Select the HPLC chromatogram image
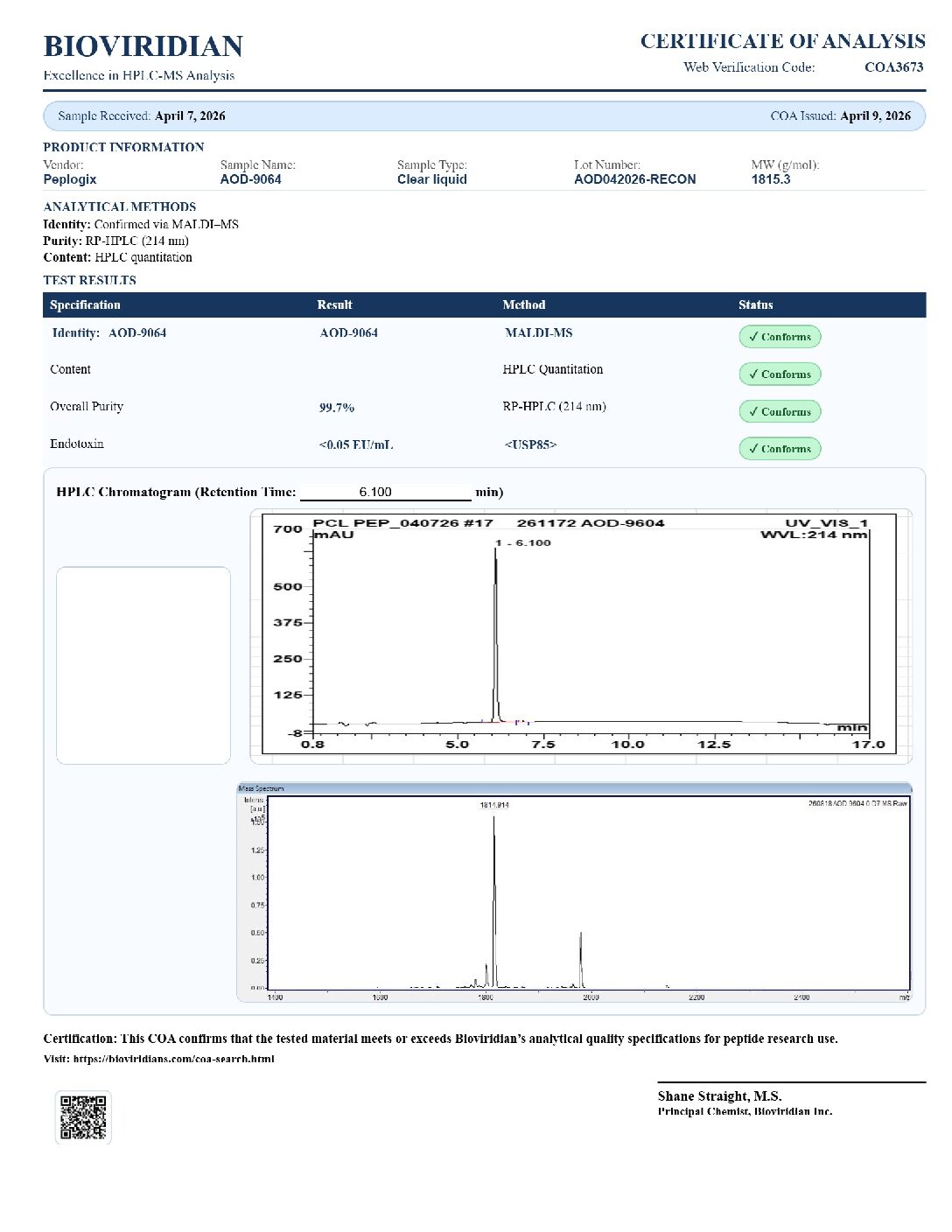This screenshot has height=1232, width=952. [581, 636]
